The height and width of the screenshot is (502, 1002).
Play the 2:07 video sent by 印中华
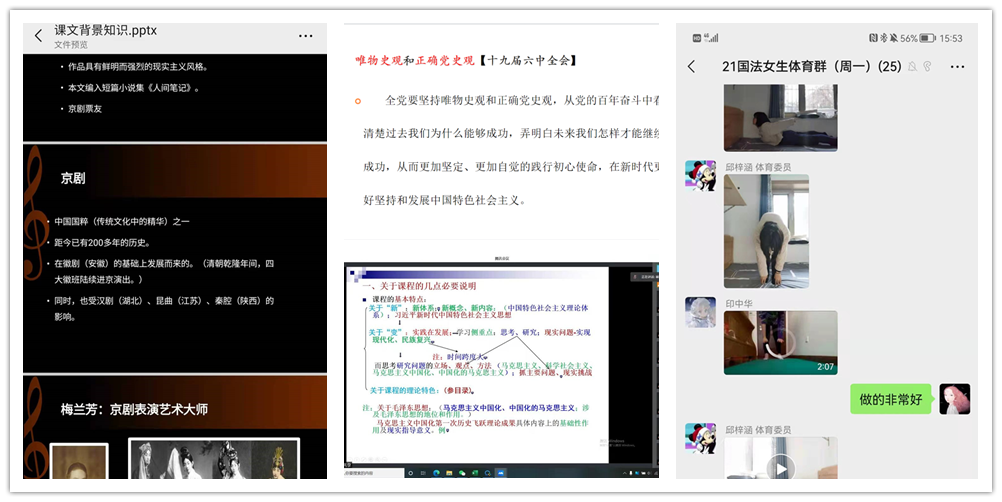pos(780,342)
